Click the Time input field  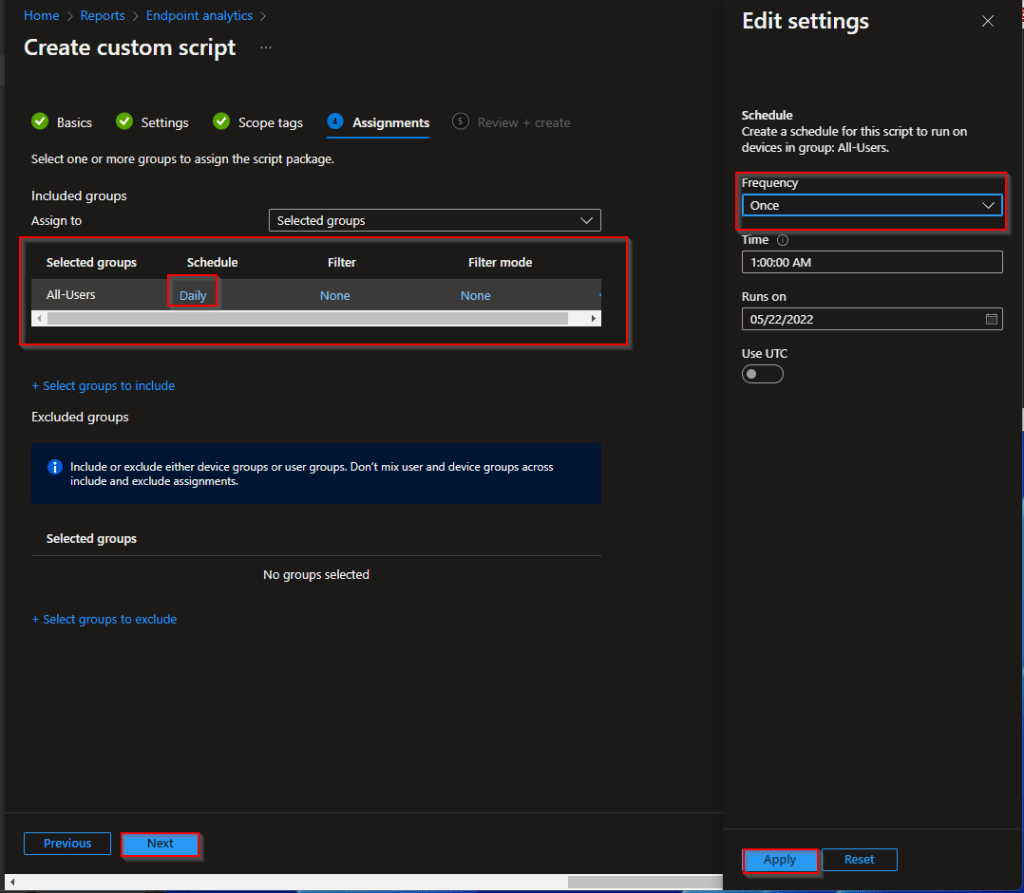coord(871,262)
